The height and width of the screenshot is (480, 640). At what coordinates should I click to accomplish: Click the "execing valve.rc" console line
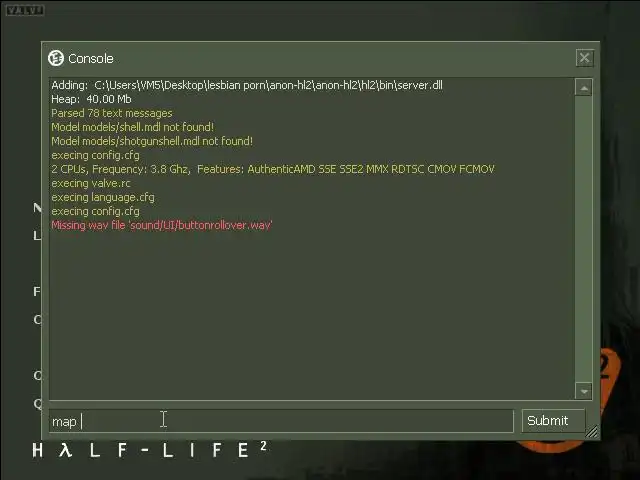[91, 183]
